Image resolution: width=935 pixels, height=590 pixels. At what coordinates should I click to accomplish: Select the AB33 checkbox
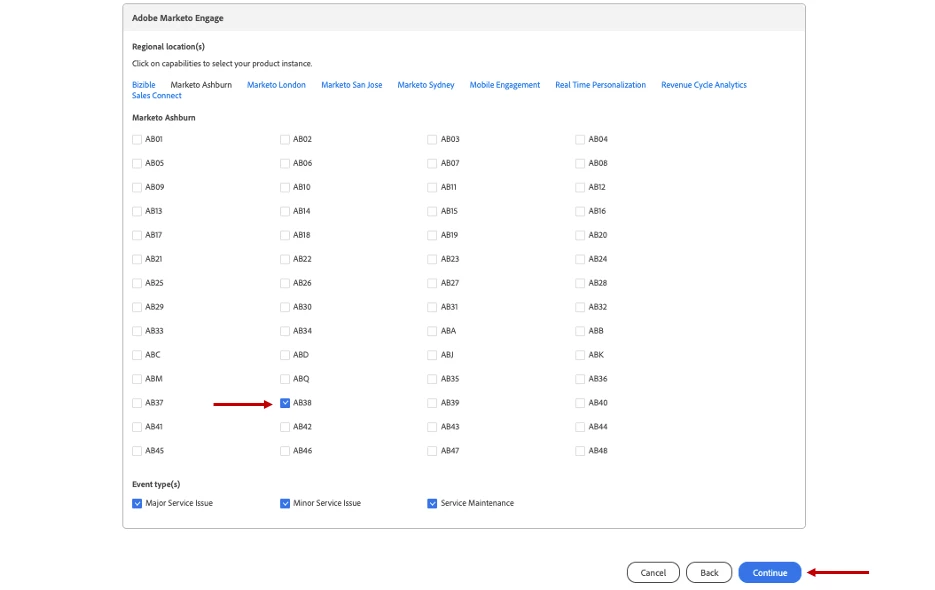(137, 331)
